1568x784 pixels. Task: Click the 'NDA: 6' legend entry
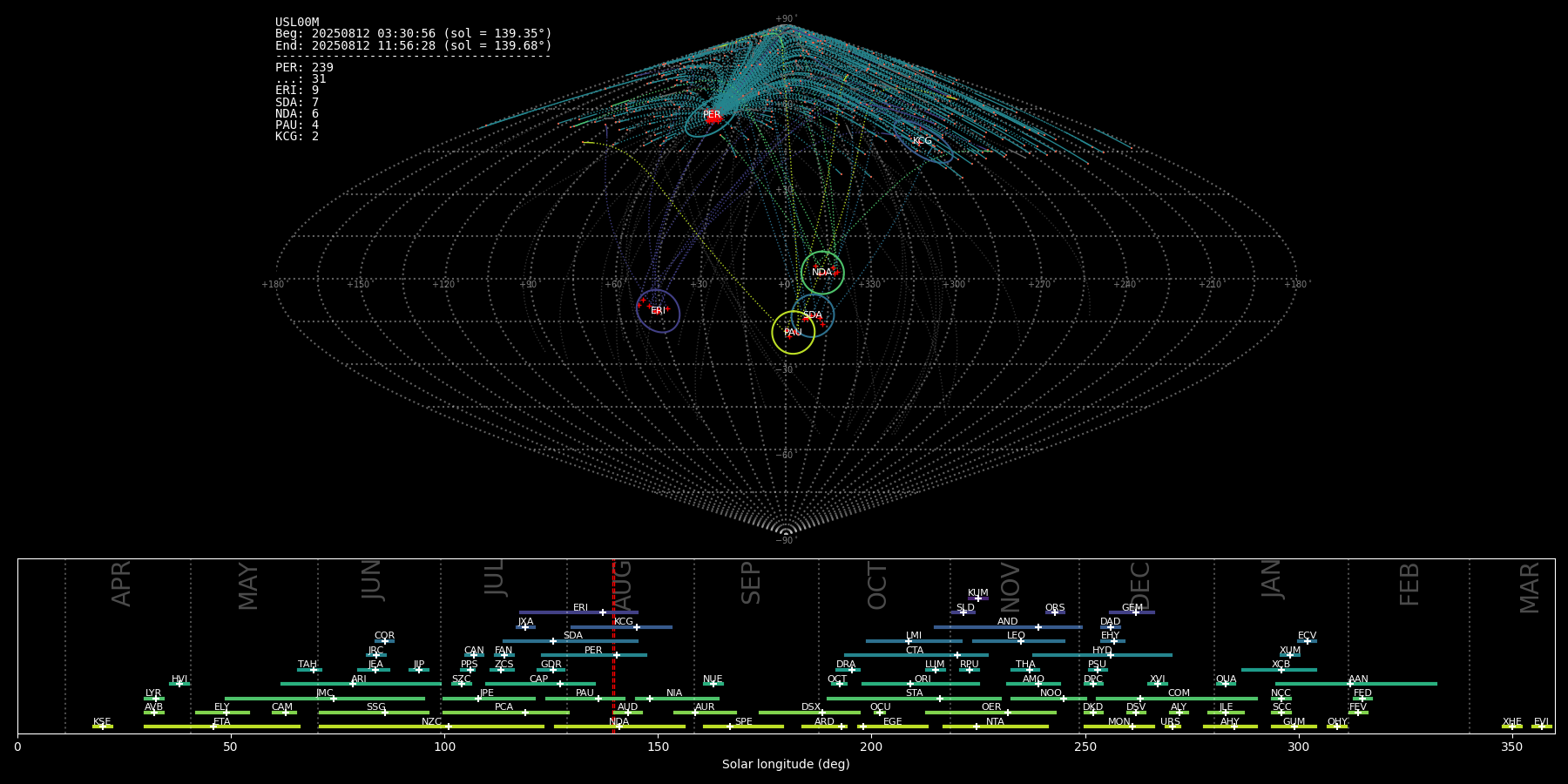point(297,114)
